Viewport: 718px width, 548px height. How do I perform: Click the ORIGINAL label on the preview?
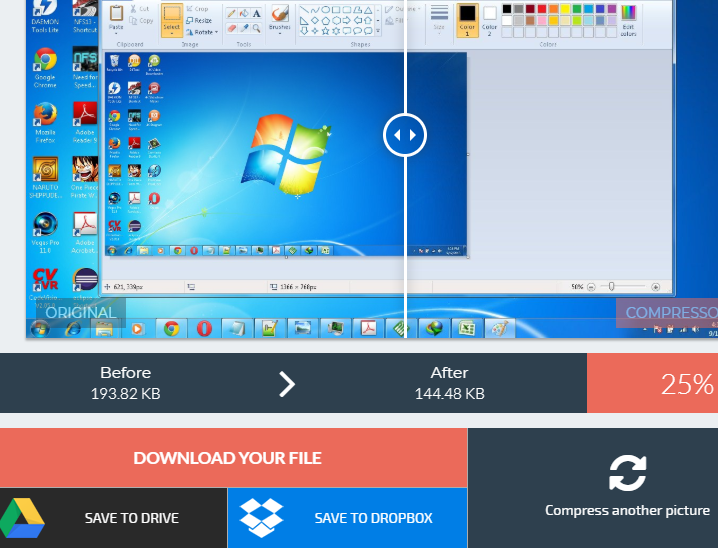click(81, 312)
